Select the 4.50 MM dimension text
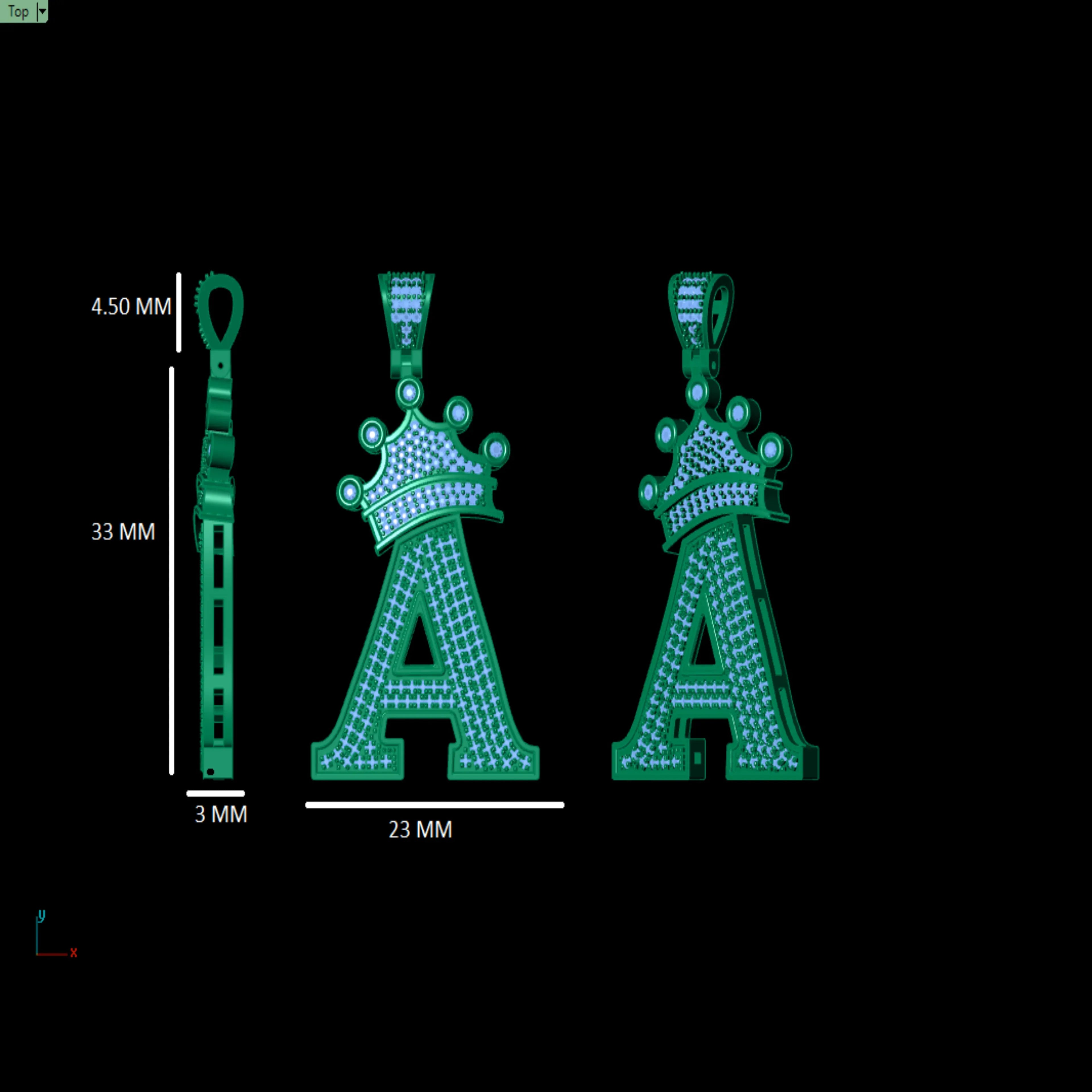The image size is (1092, 1092). pyautogui.click(x=131, y=307)
